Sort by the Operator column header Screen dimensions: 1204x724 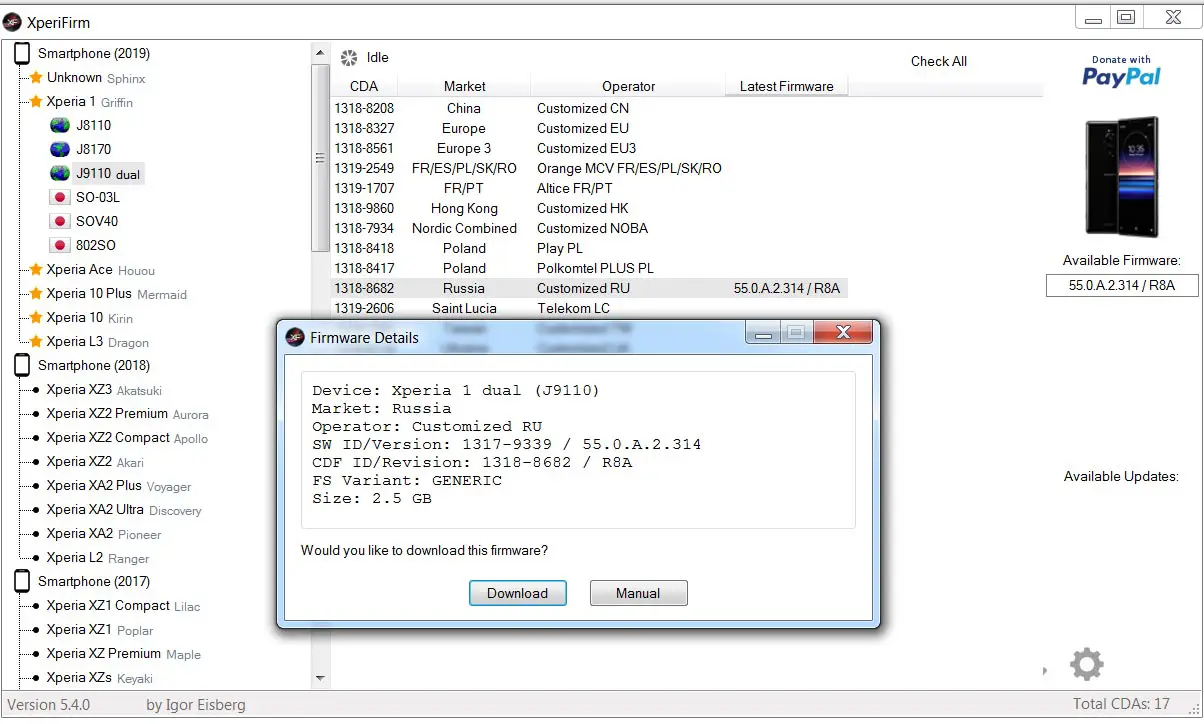coord(629,86)
